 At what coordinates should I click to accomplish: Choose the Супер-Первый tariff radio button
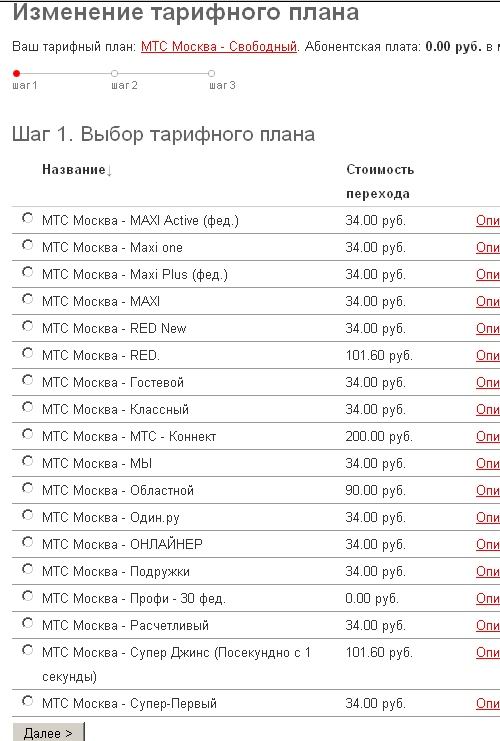(x=27, y=701)
